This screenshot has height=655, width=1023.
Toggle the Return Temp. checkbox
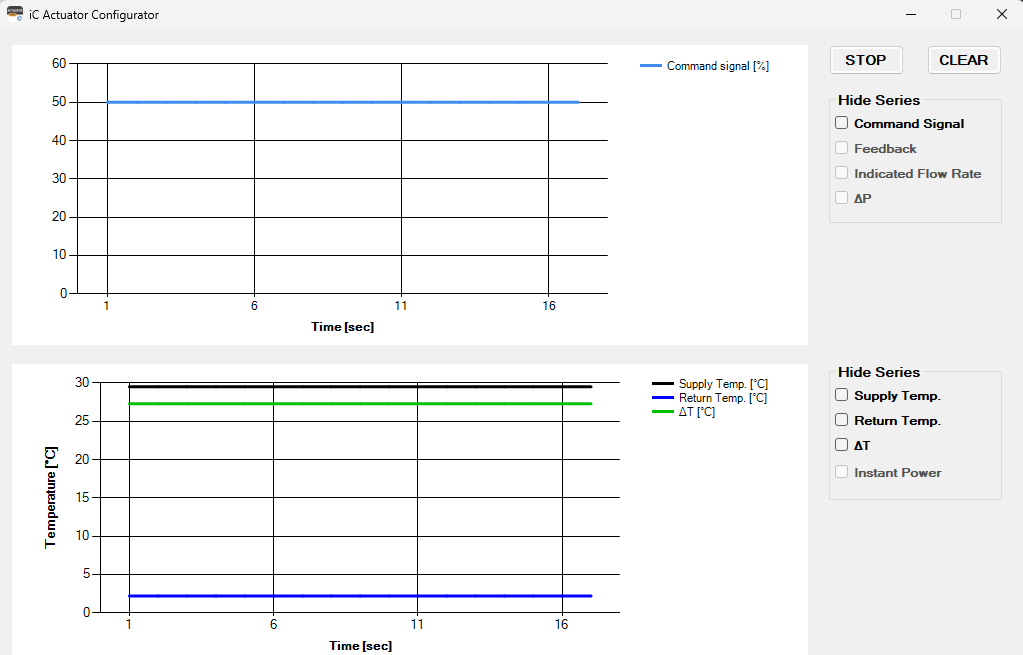coord(841,420)
